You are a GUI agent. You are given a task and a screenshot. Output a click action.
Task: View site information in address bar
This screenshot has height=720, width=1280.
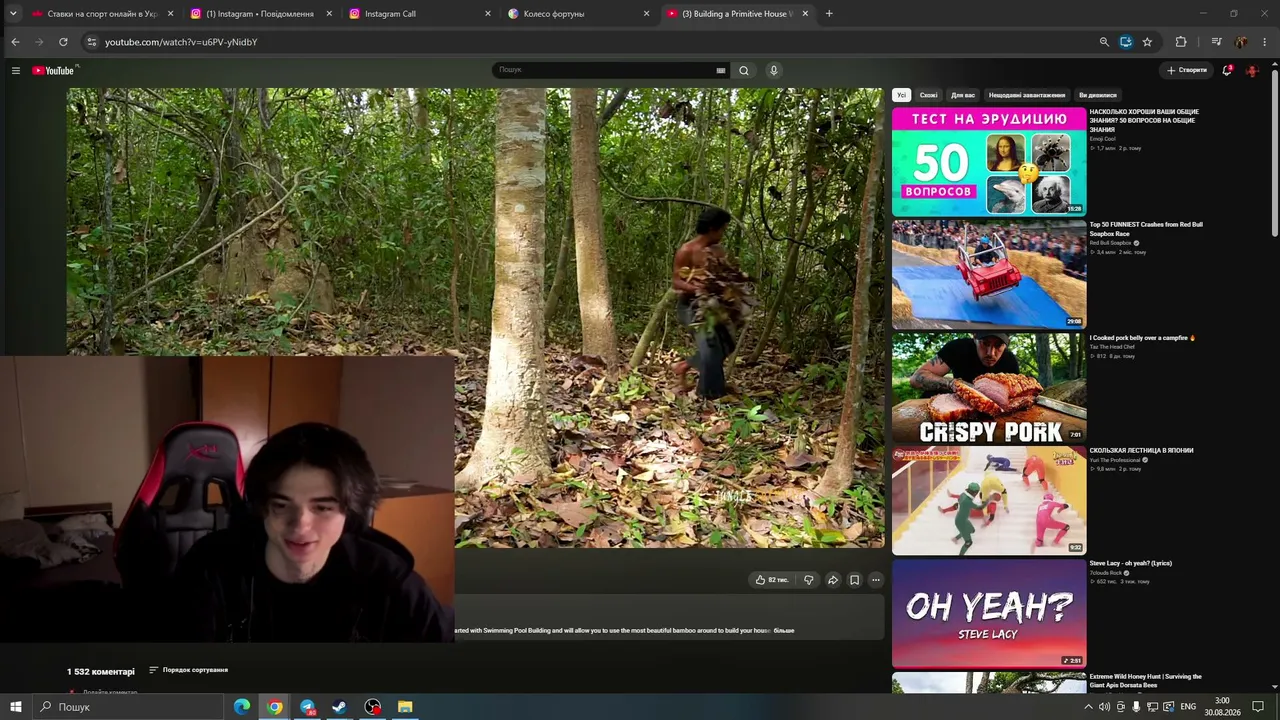[x=91, y=42]
